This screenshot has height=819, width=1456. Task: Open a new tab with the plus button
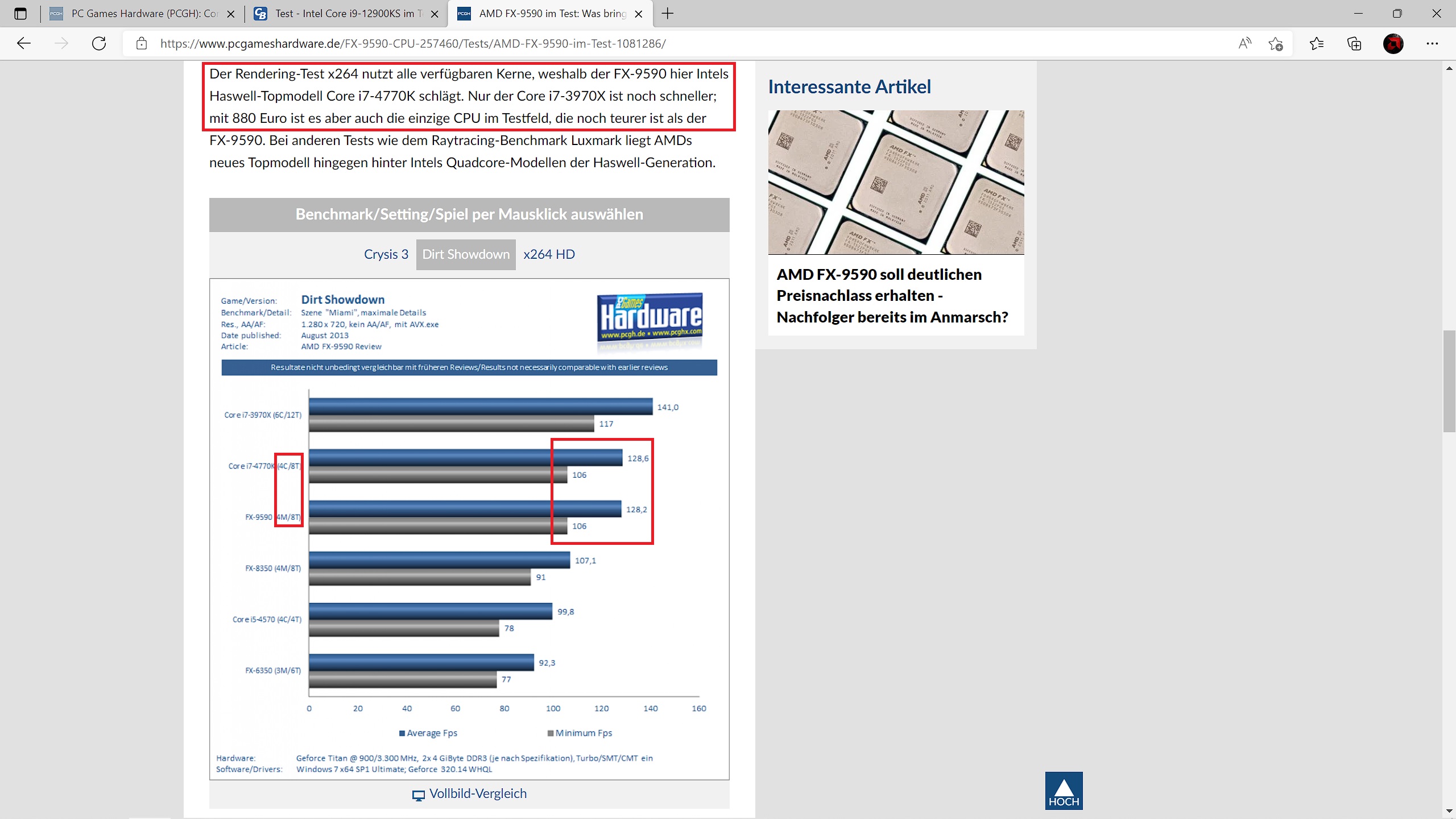pos(668,14)
